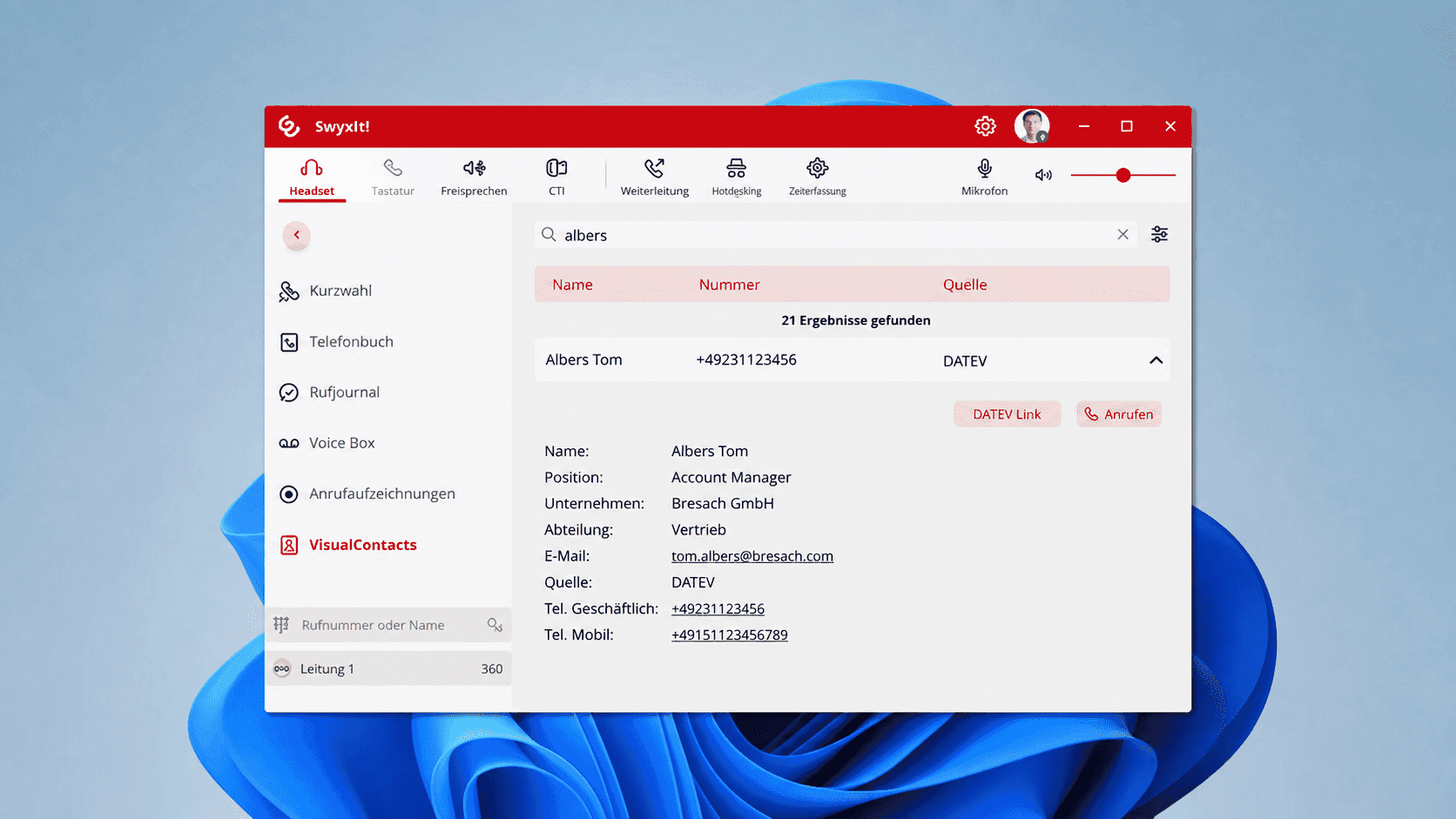The width and height of the screenshot is (1456, 819).
Task: Open the Rufjournal call log
Action: 329,393
